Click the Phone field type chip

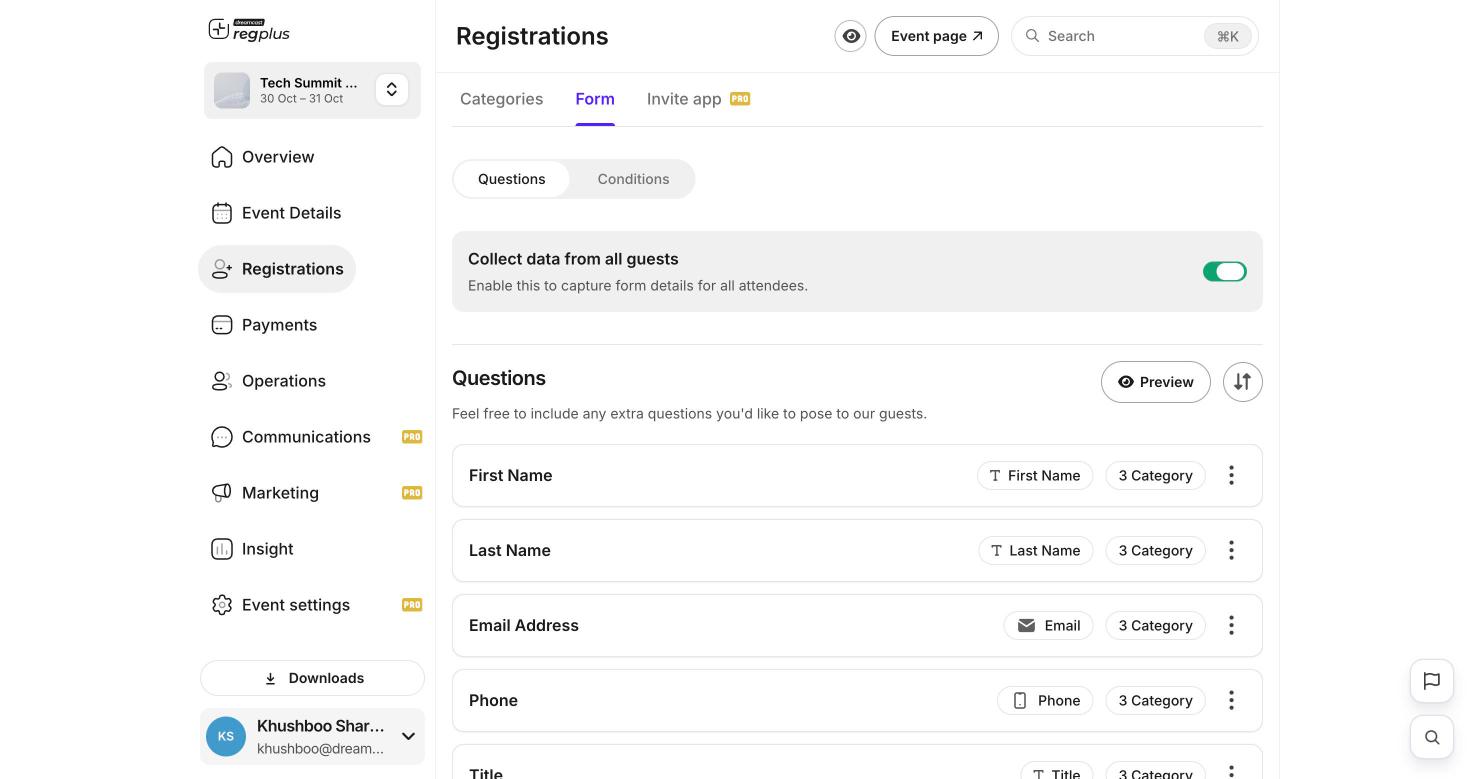[1045, 701]
